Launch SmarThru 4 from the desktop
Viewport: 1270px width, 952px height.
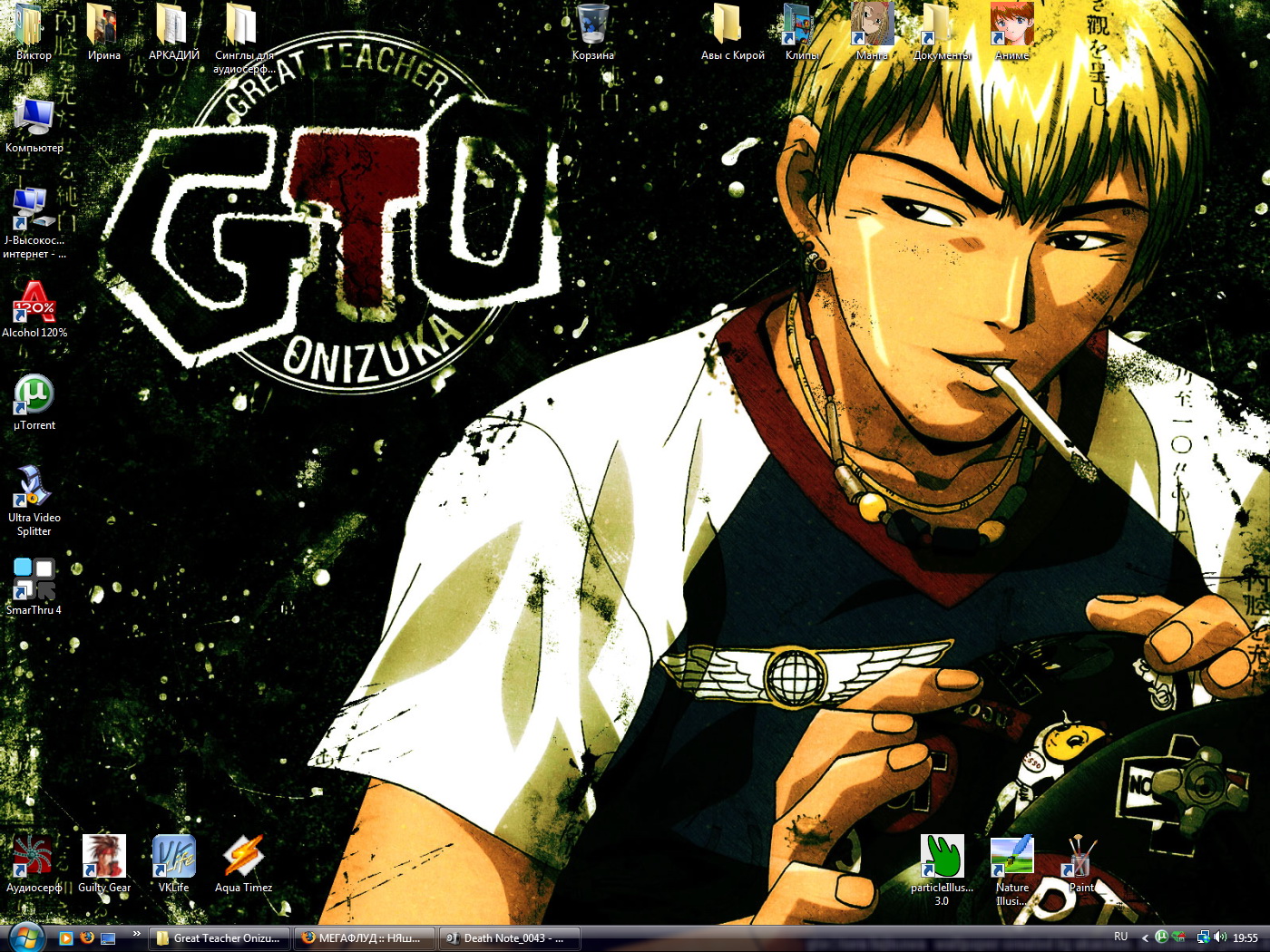click(x=34, y=587)
